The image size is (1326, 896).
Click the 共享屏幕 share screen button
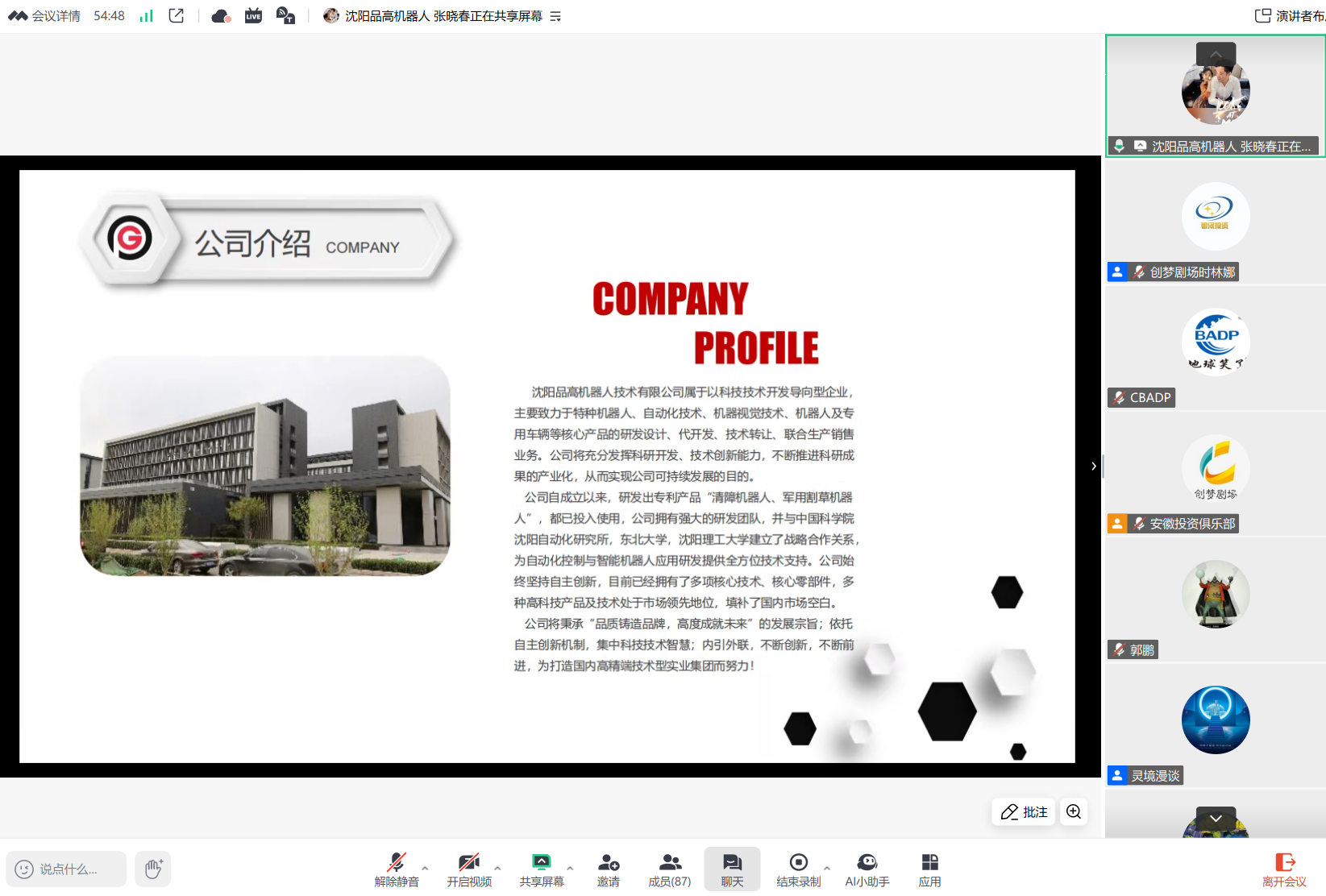point(542,869)
